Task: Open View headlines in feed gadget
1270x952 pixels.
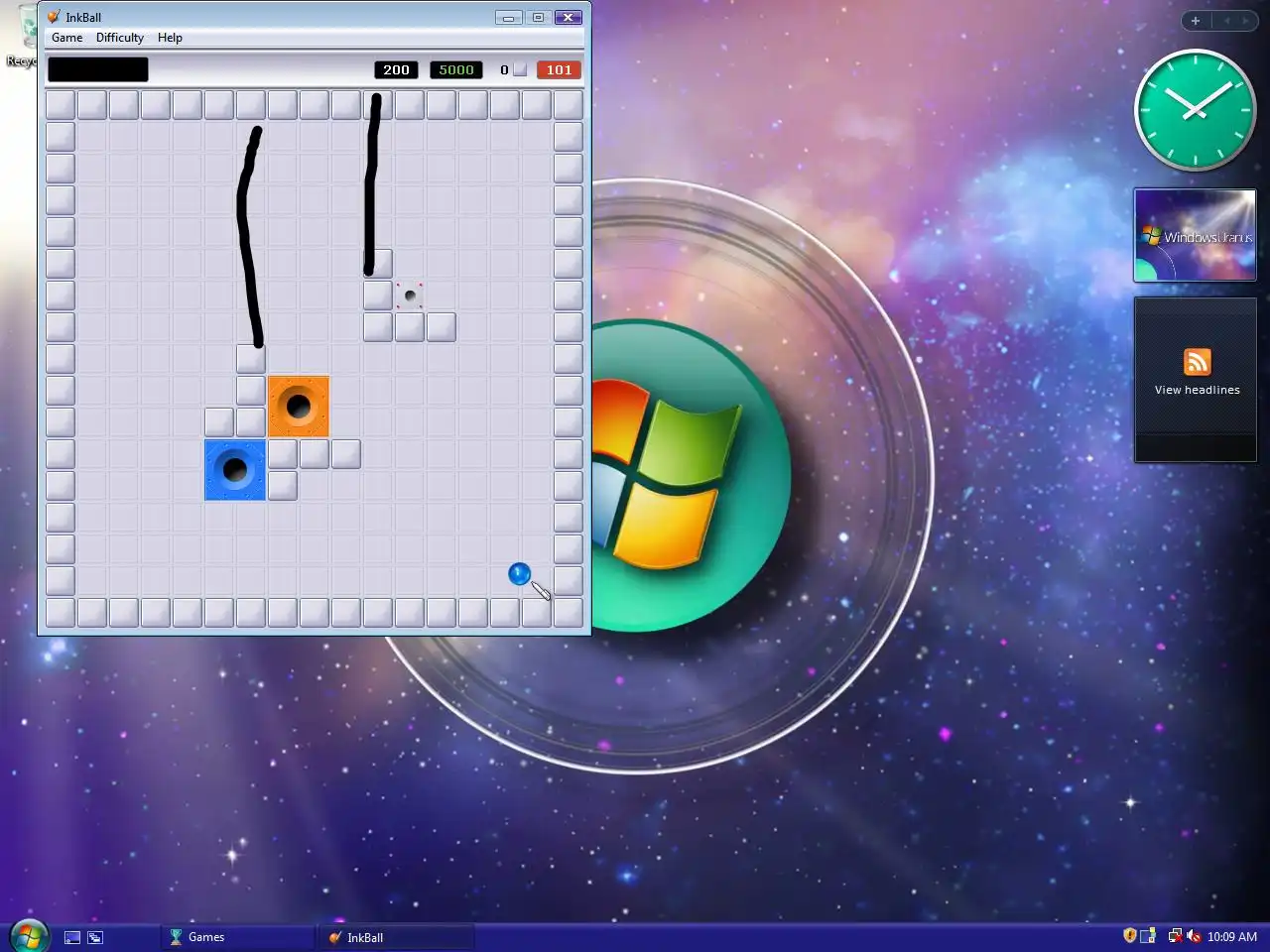Action: [x=1198, y=390]
